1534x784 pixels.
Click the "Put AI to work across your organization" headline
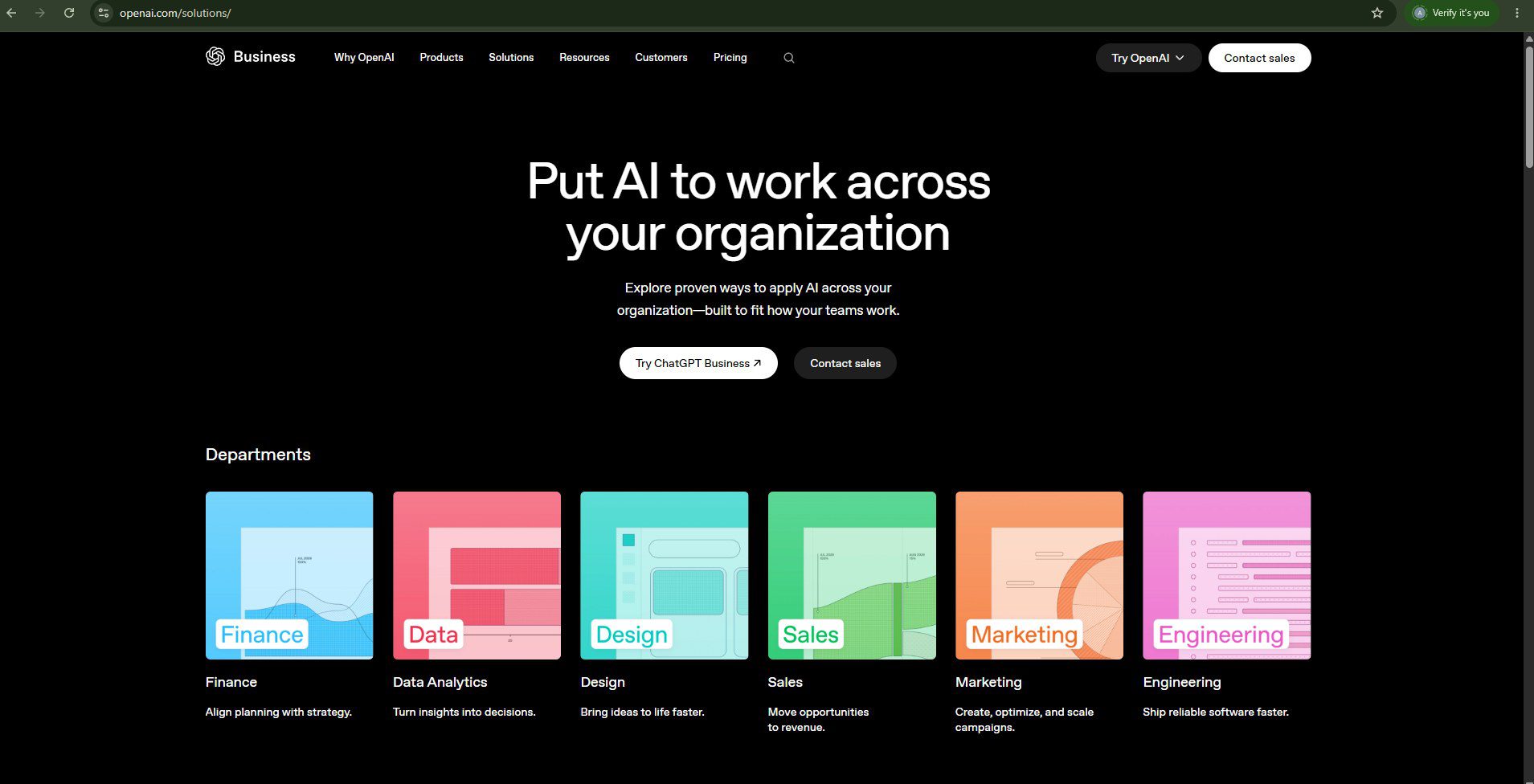point(759,207)
